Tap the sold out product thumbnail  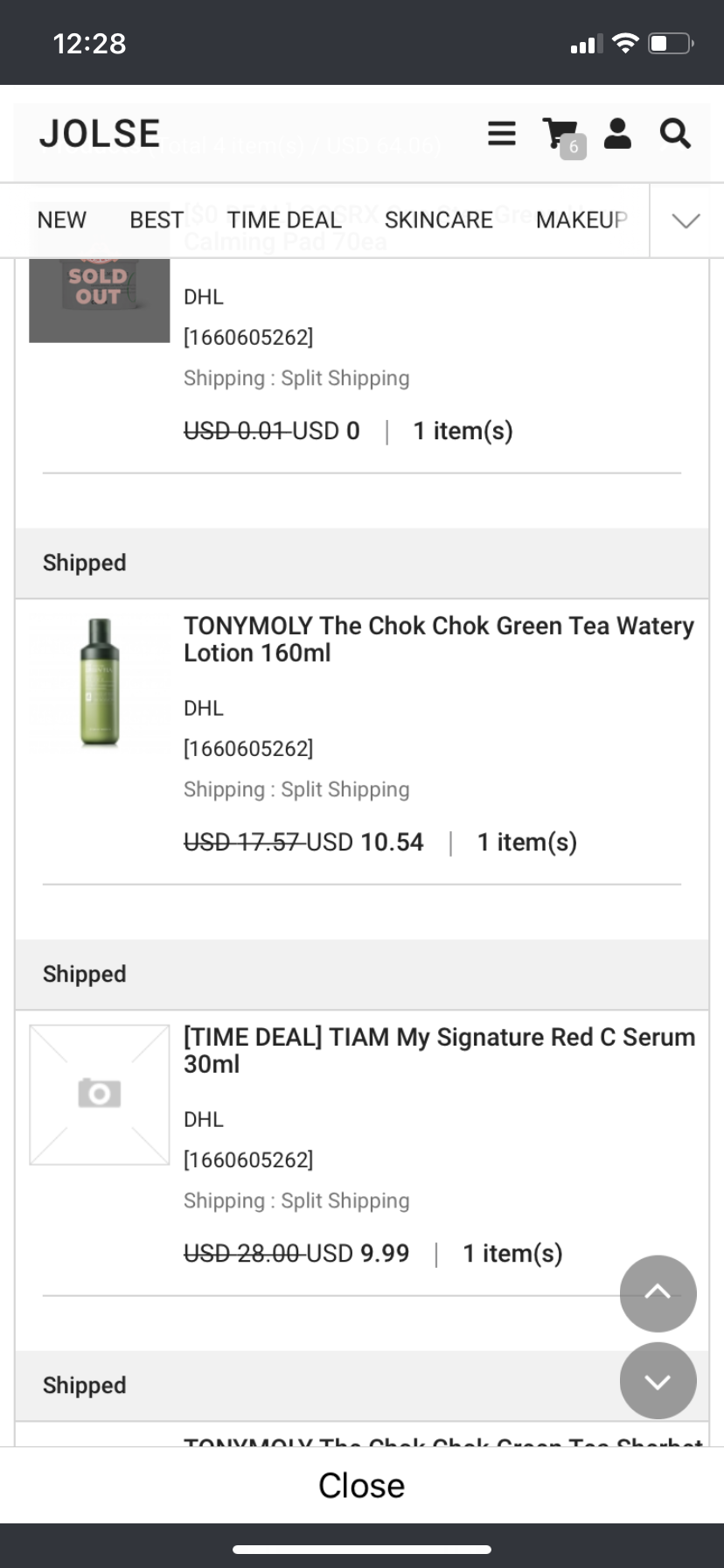[x=99, y=289]
